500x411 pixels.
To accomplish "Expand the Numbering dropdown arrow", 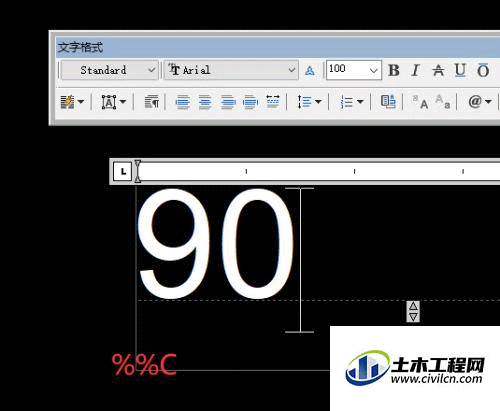I will point(360,101).
